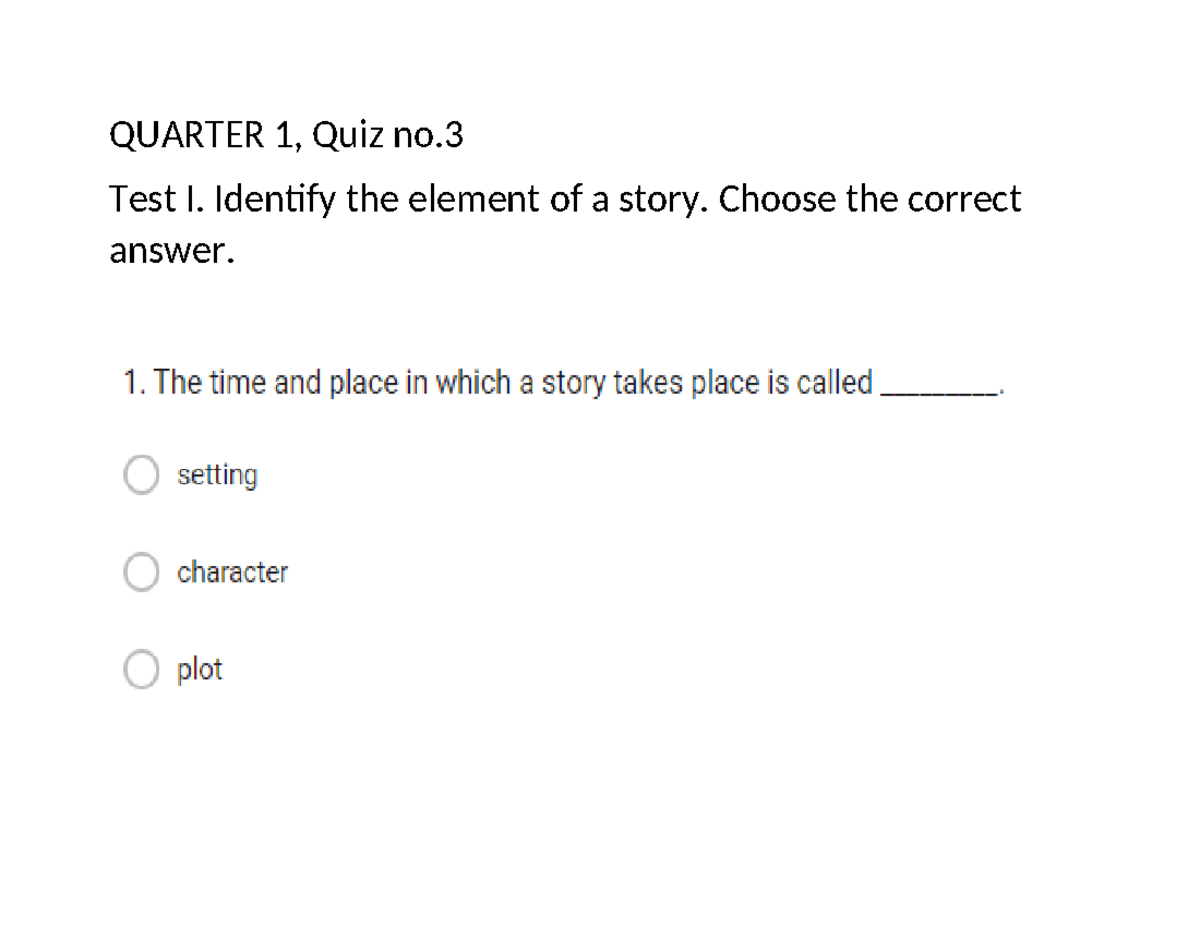Click the "plot" answer label
Screen dimensions: 1200x927
199,670
